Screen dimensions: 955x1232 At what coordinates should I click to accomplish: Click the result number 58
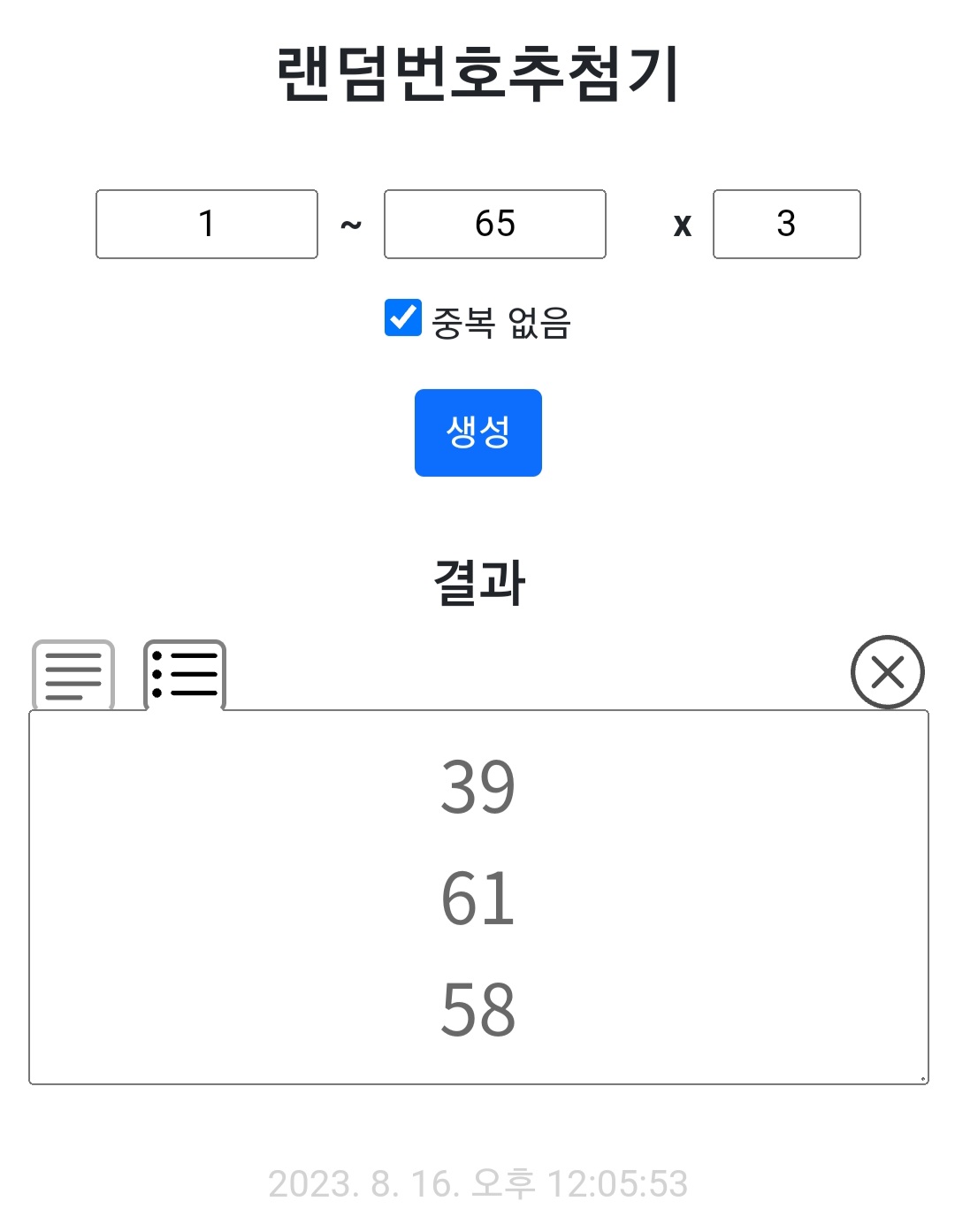pyautogui.click(x=477, y=1009)
